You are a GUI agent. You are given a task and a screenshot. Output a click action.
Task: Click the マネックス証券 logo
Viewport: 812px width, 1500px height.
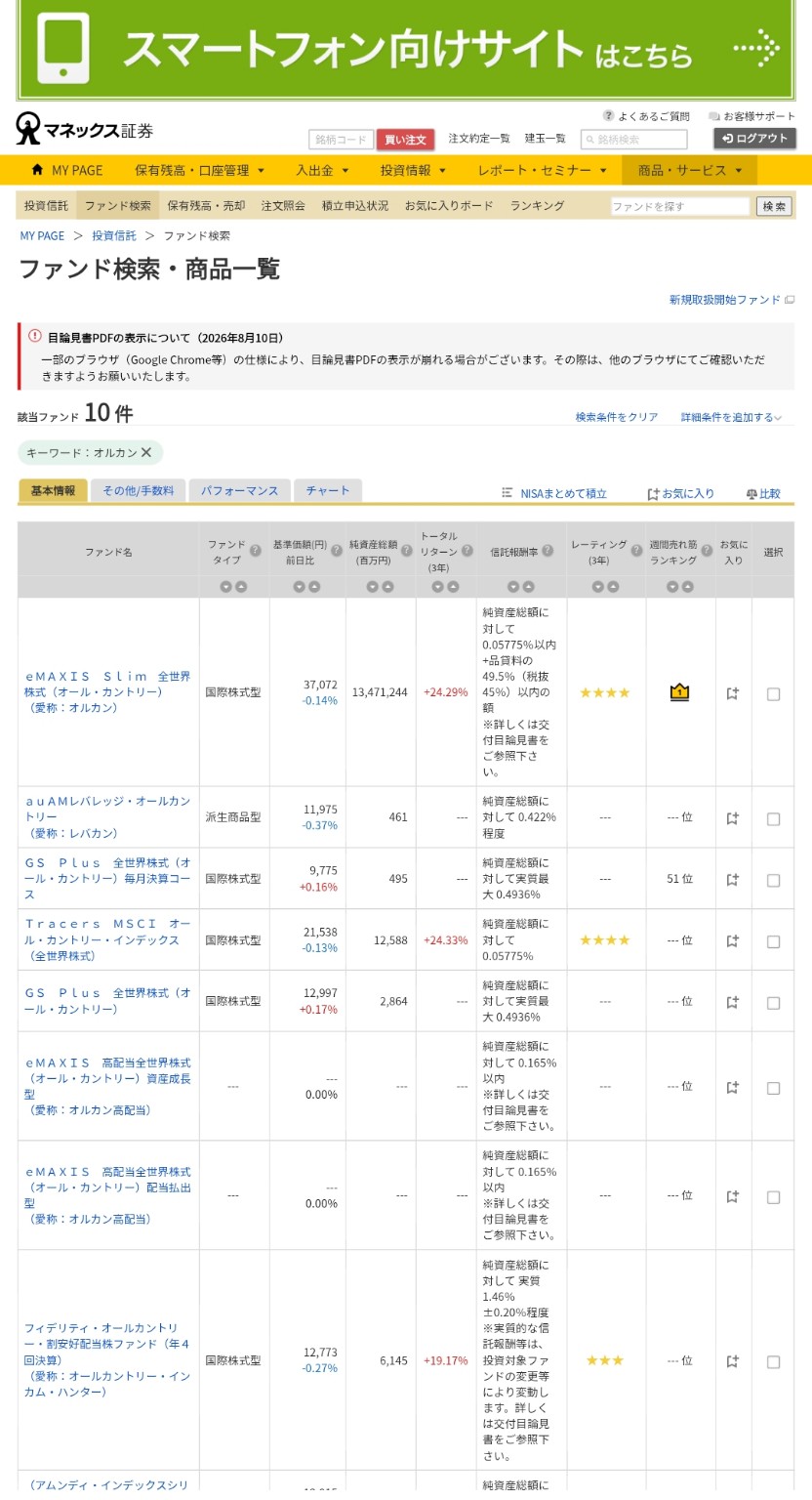pos(84,129)
